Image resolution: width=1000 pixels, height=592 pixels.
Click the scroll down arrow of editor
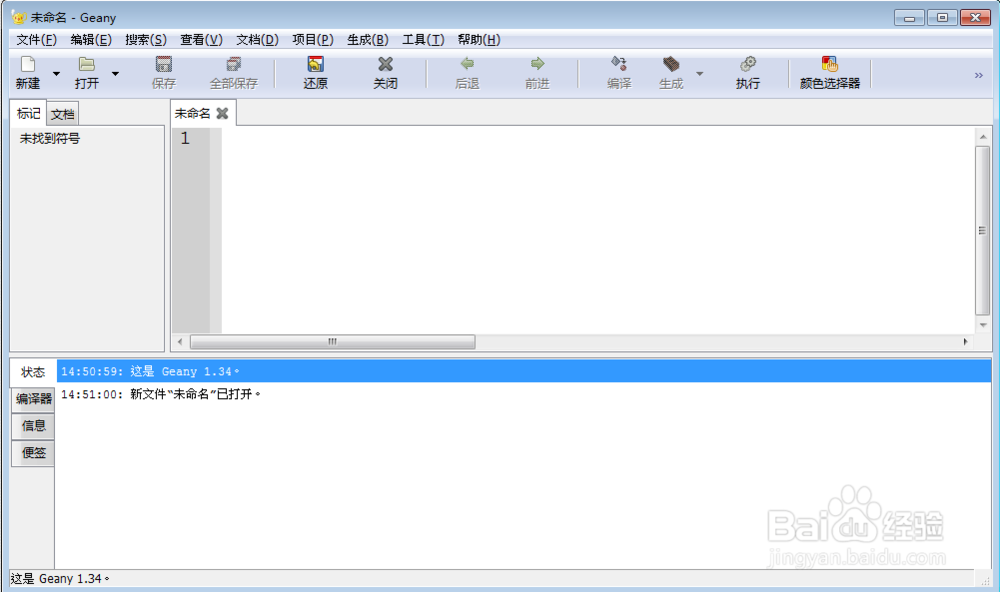pyautogui.click(x=982, y=325)
